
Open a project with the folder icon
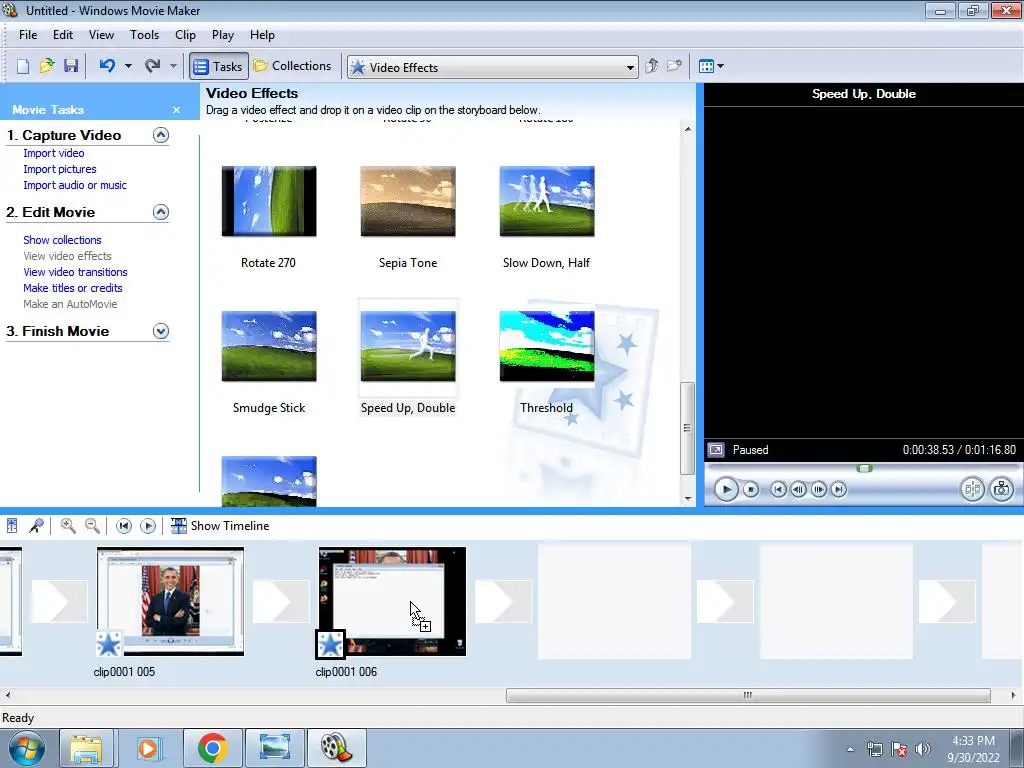pyautogui.click(x=46, y=67)
